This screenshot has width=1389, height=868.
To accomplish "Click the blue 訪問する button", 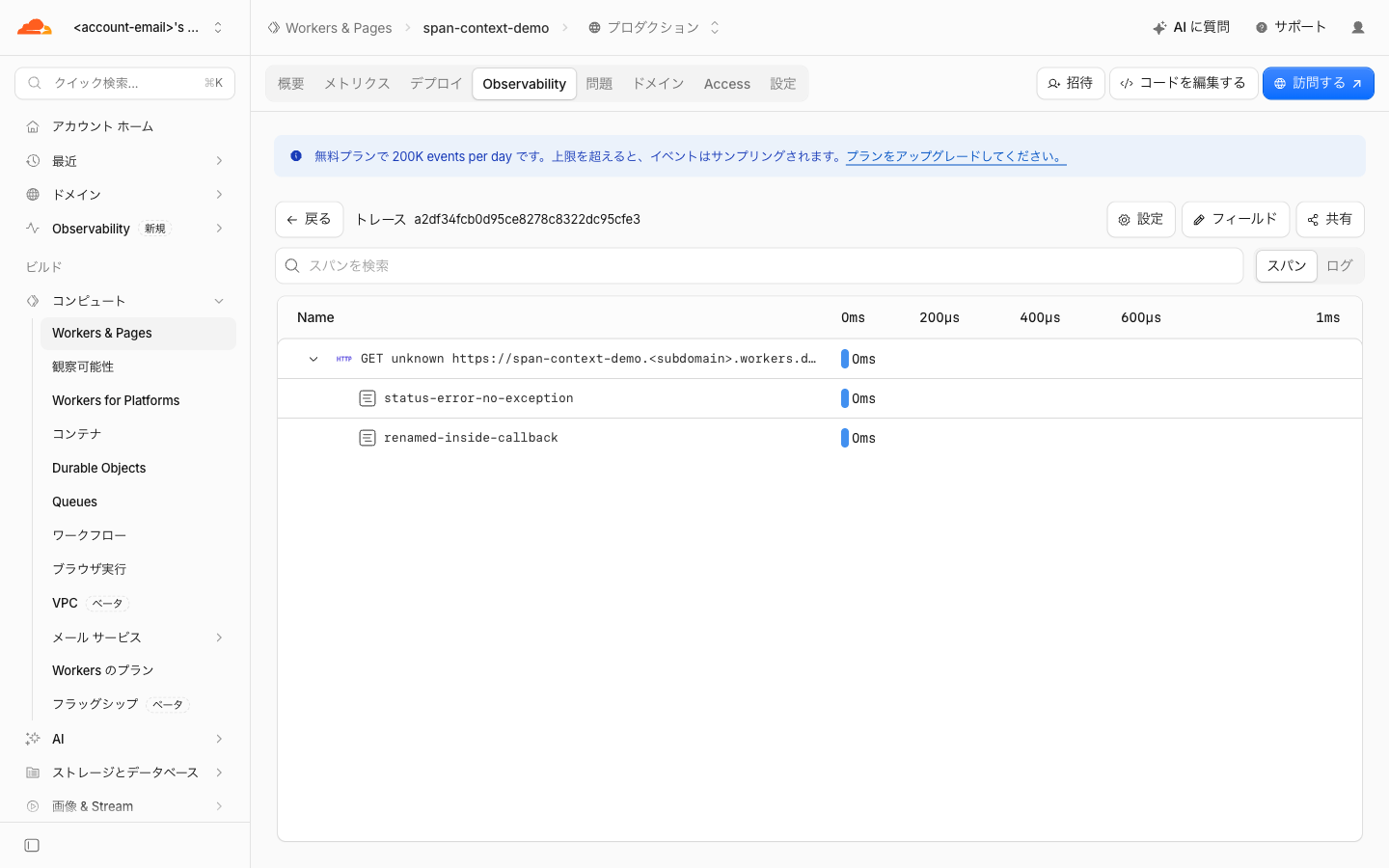I will 1319,84.
